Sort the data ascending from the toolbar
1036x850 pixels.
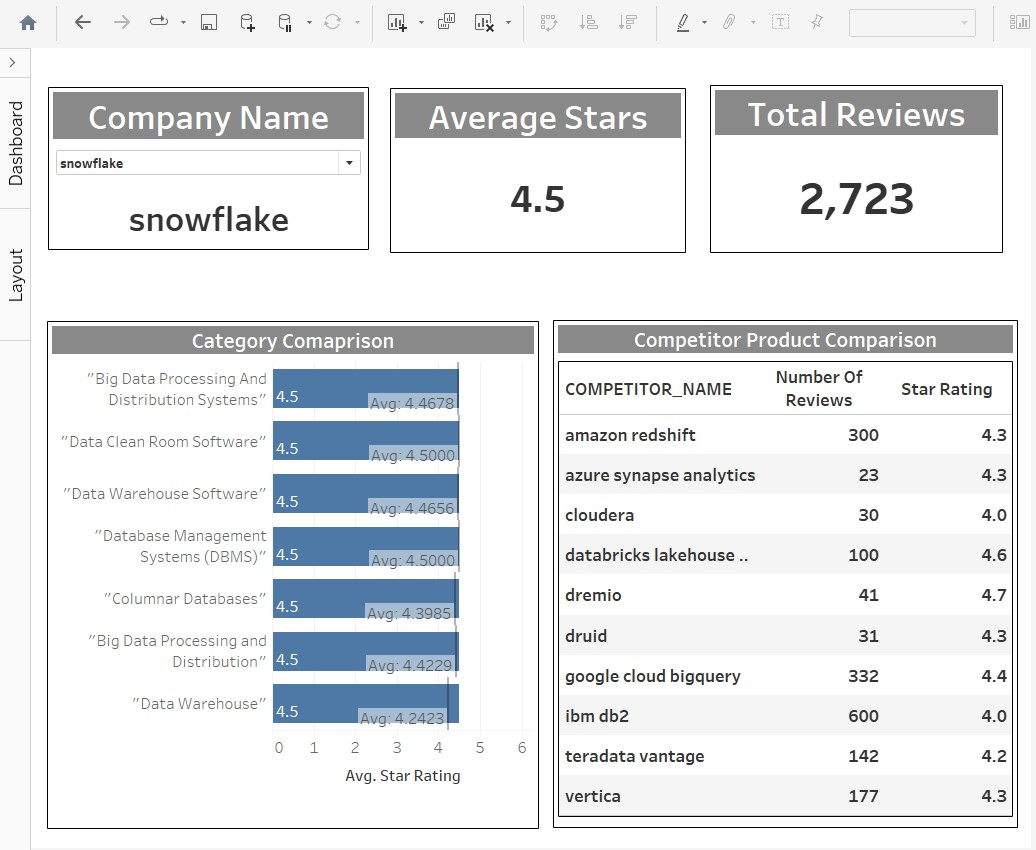(x=589, y=22)
